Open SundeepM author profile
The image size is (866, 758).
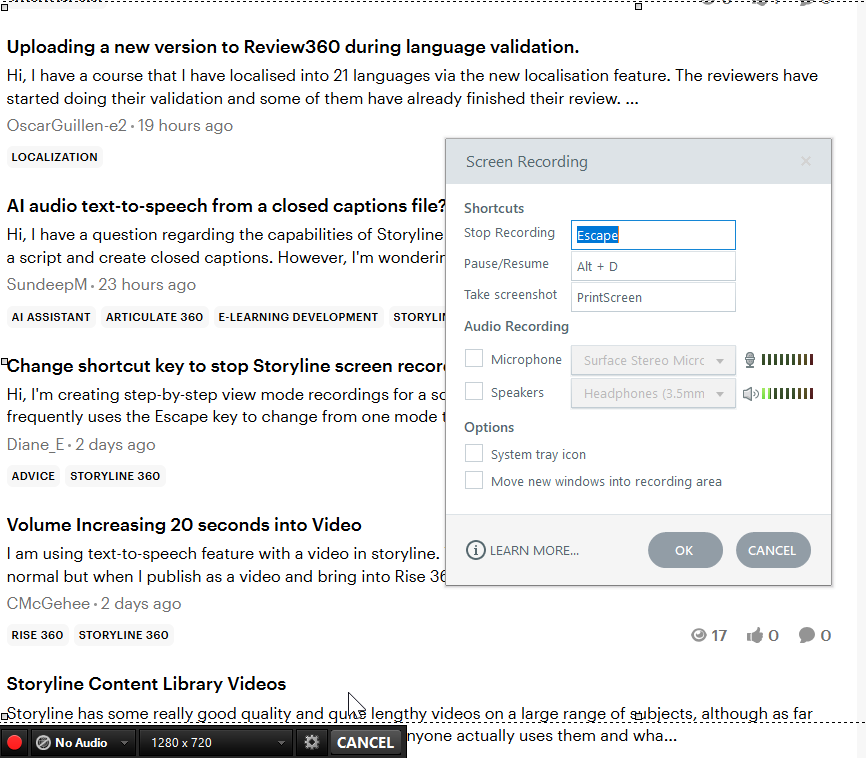tap(47, 285)
